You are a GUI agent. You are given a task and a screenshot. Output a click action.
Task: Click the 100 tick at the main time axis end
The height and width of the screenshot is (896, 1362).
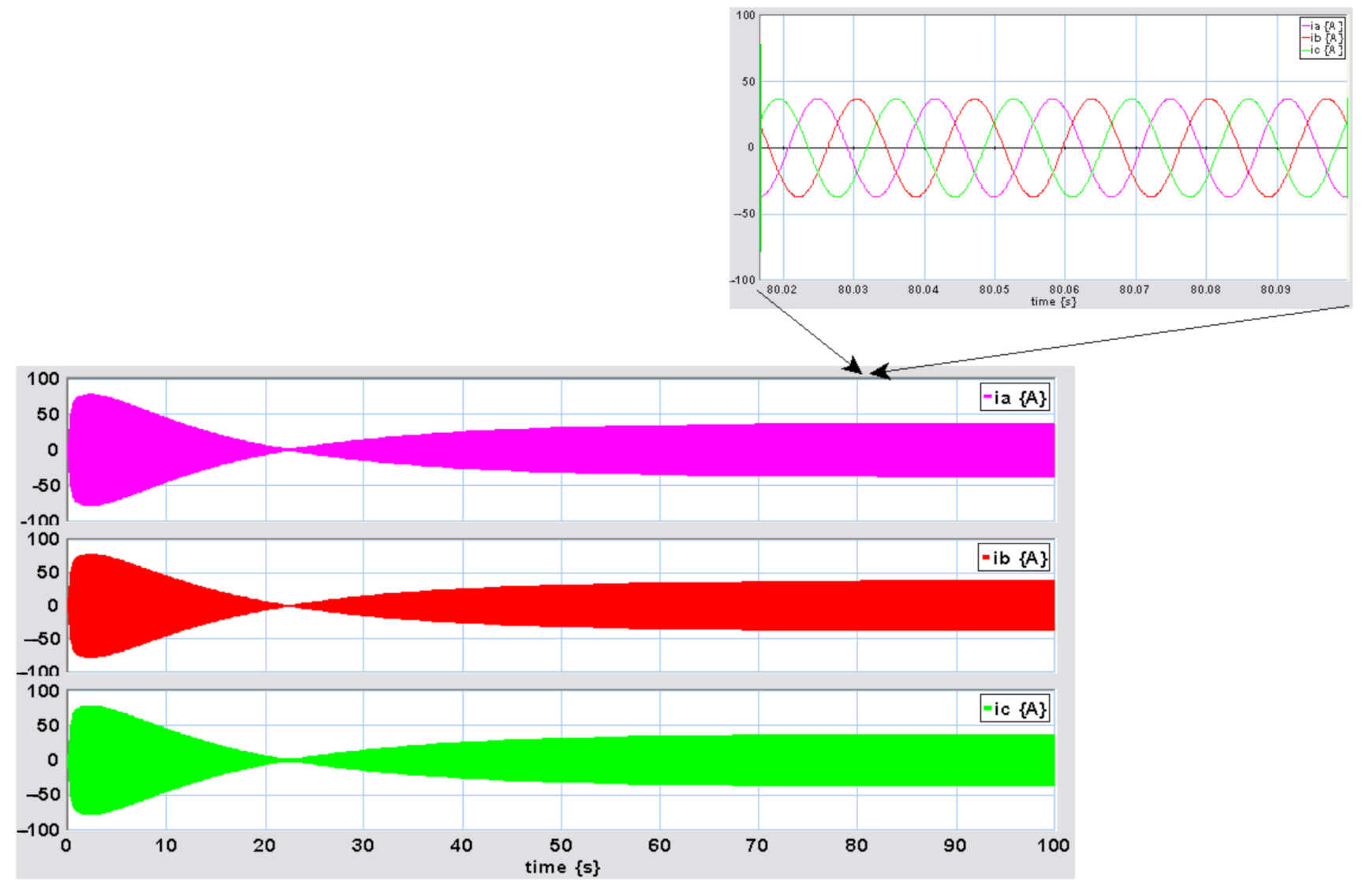tap(1052, 846)
